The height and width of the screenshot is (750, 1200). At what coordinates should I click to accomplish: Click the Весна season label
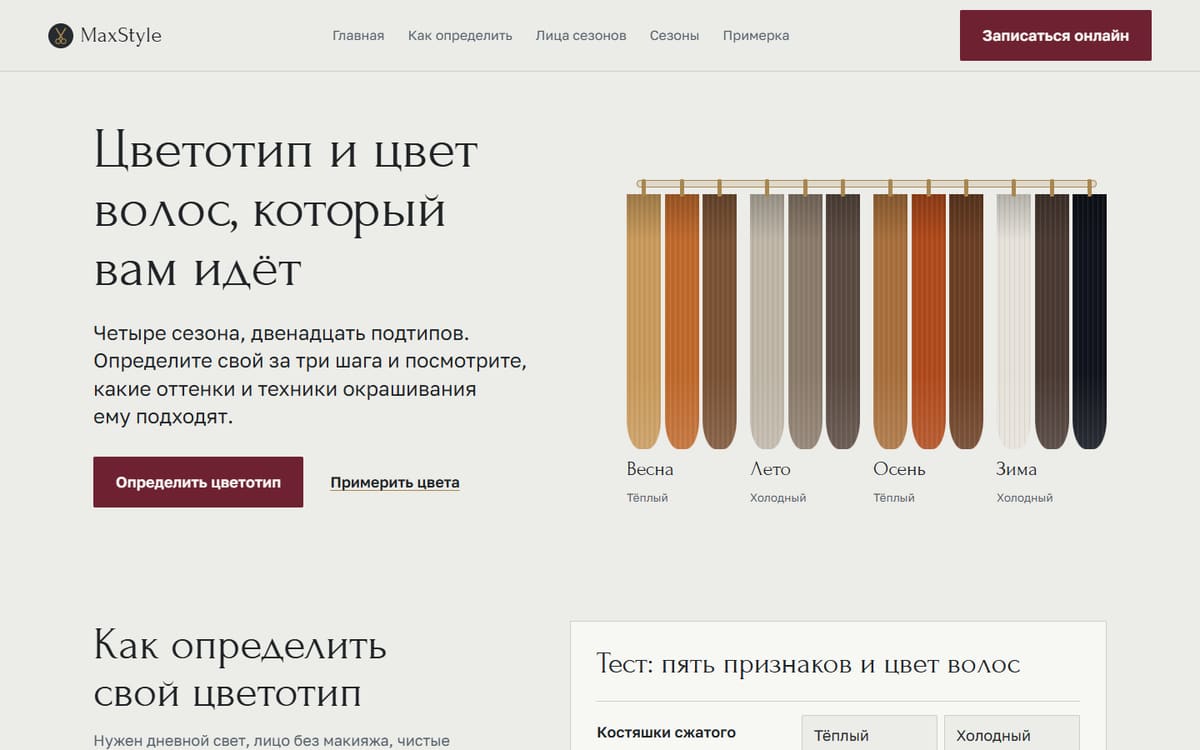pos(650,469)
